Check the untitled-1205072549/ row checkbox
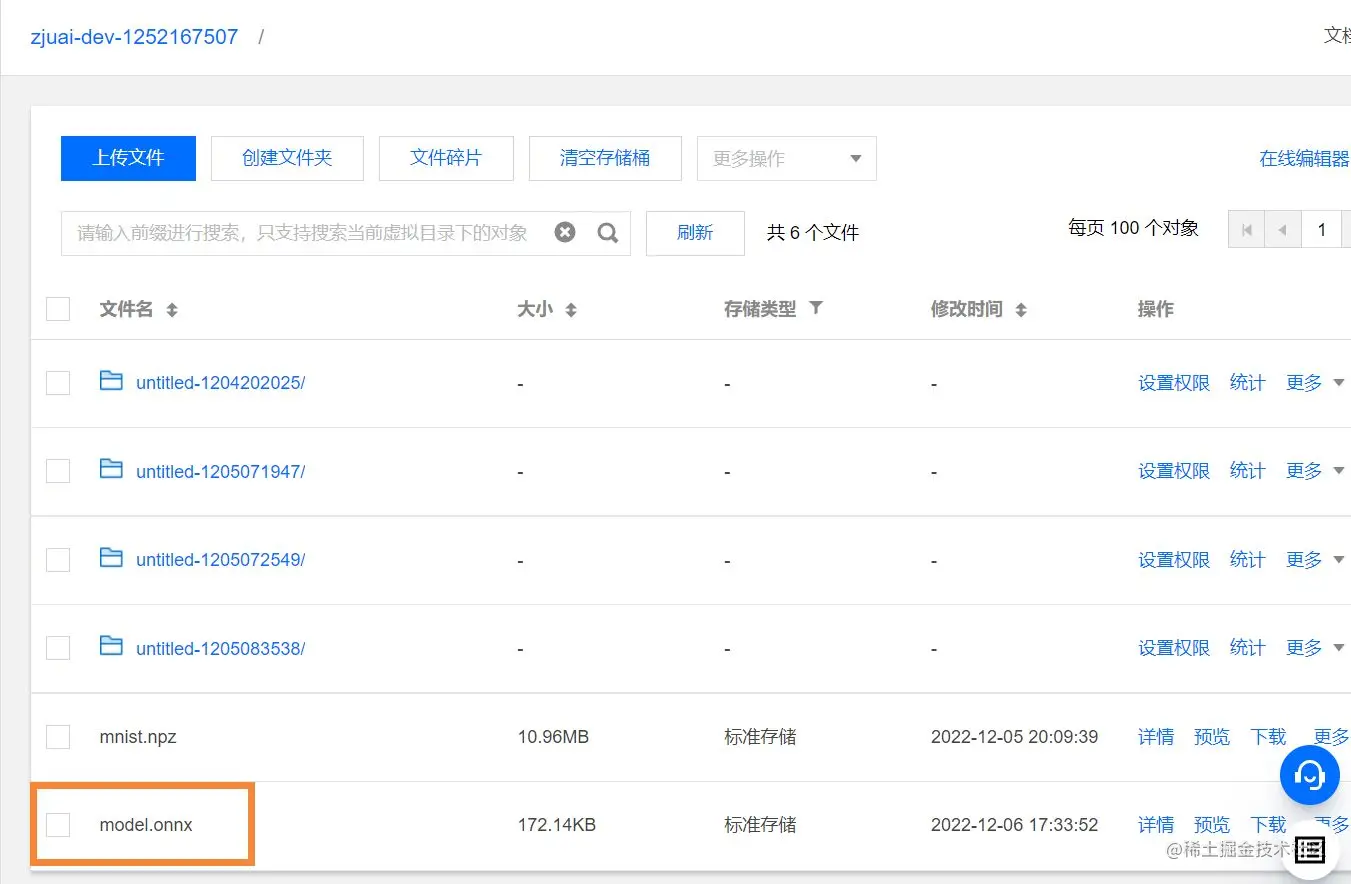 [x=58, y=560]
